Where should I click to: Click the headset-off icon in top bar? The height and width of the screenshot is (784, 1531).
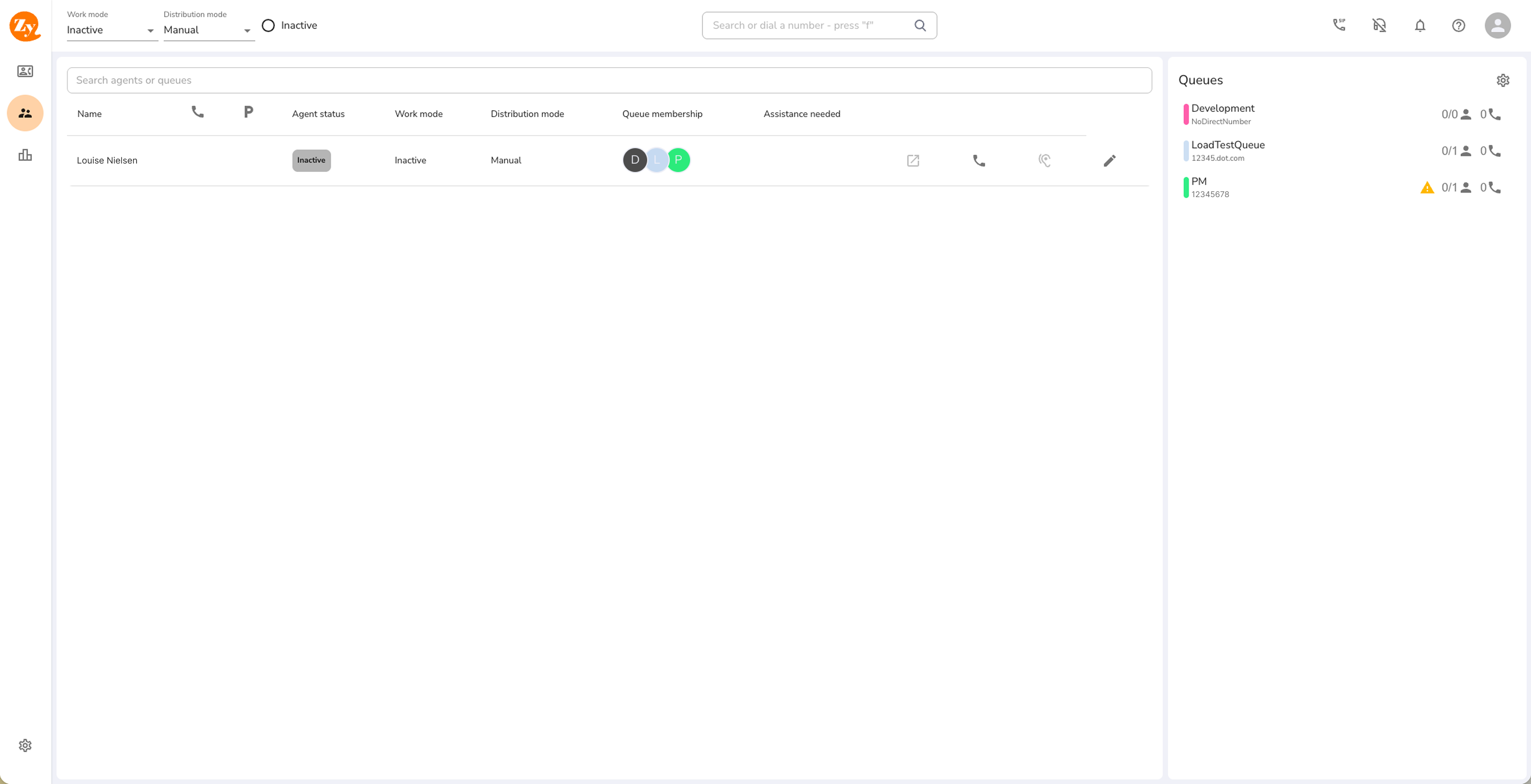coord(1379,25)
